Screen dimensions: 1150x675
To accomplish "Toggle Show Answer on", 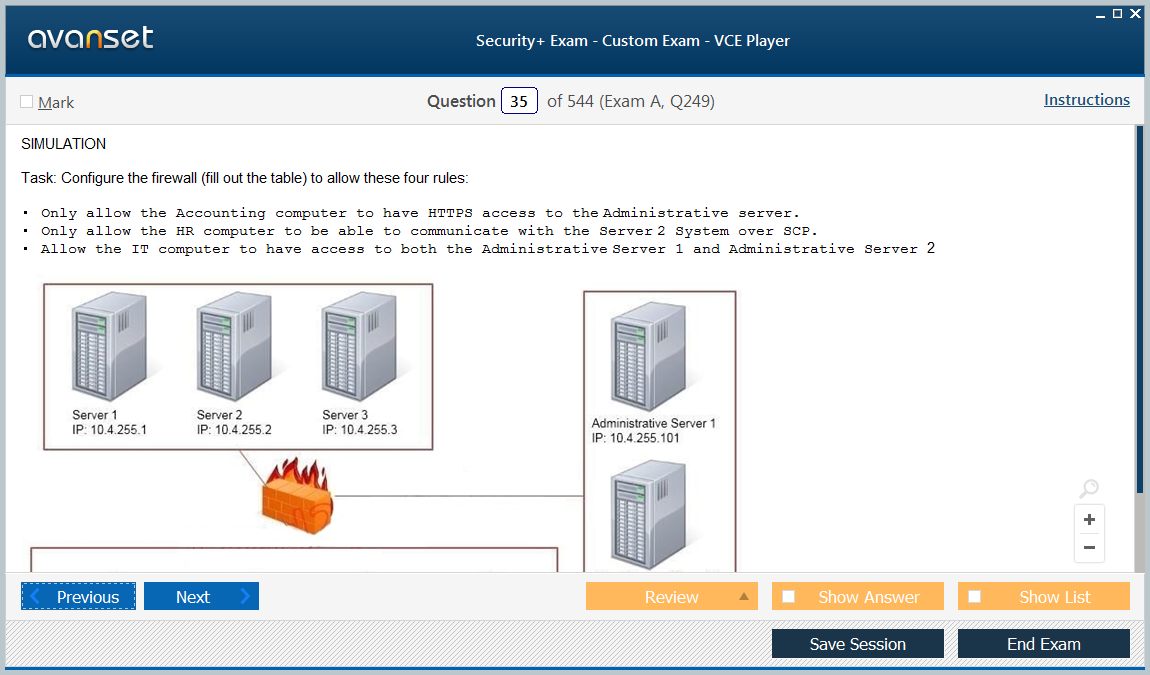I will coord(788,595).
